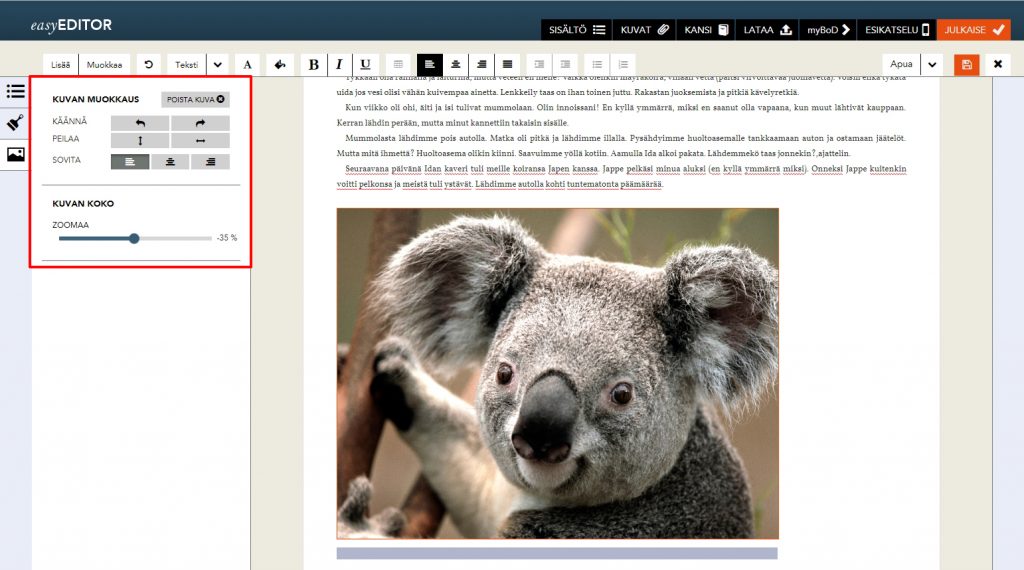This screenshot has height=570, width=1024.
Task: Click the undo arrow in toolbar
Action: [148, 65]
